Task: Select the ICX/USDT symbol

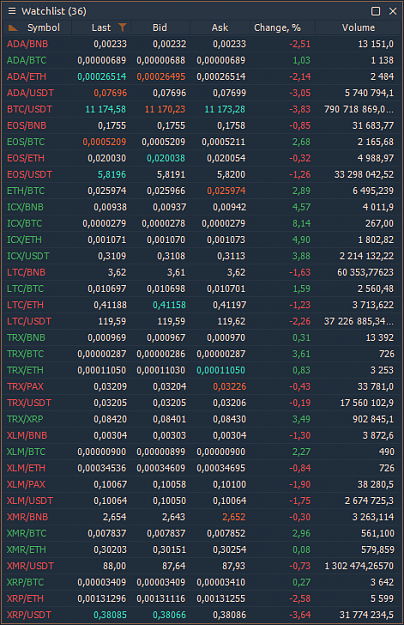Action: (28, 256)
